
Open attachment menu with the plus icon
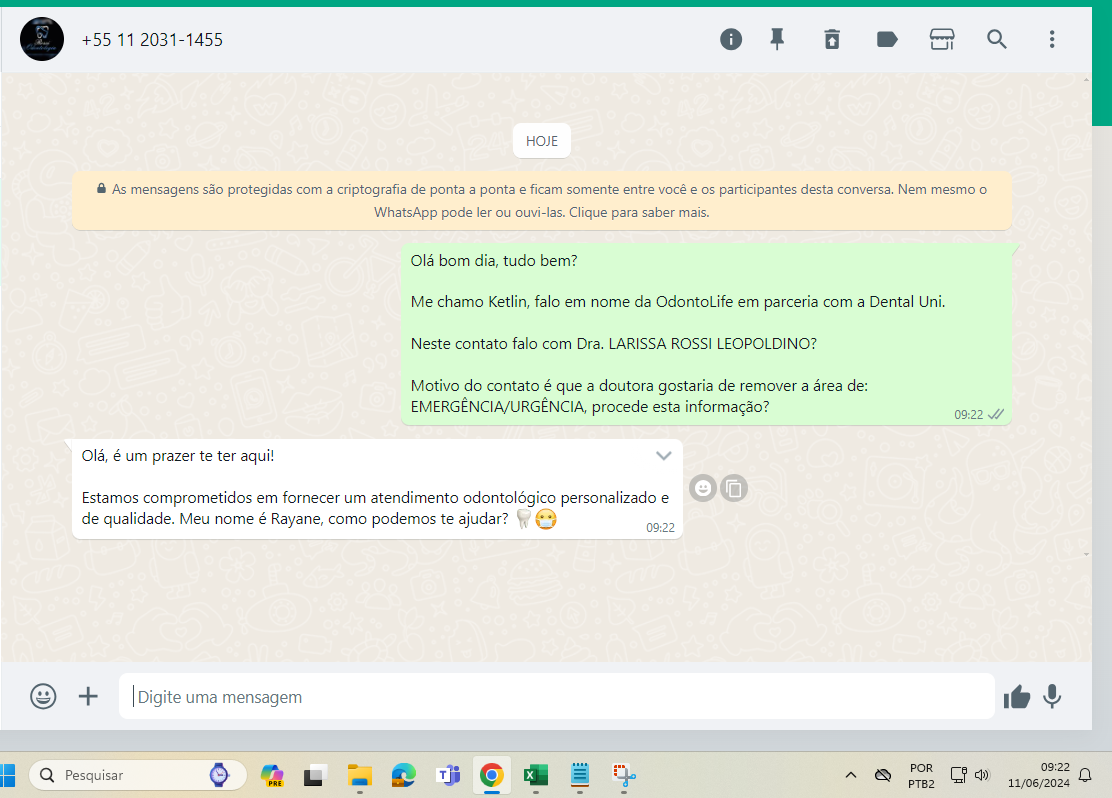[x=88, y=696]
